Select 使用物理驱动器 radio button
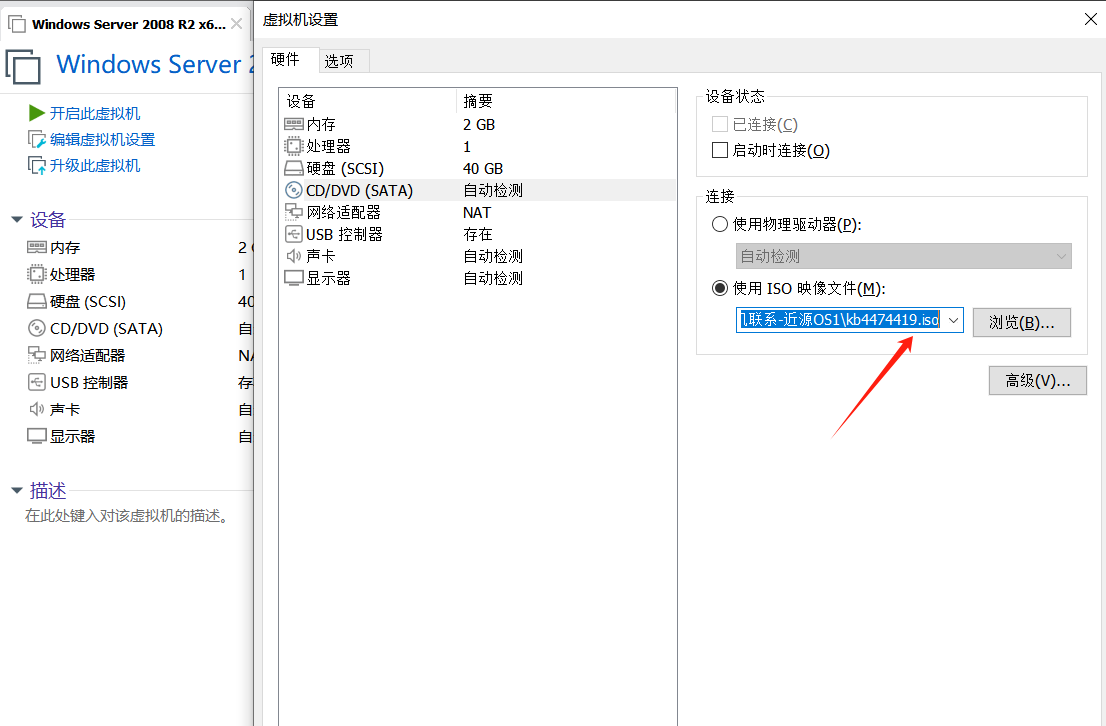The image size is (1106, 726). (x=719, y=224)
